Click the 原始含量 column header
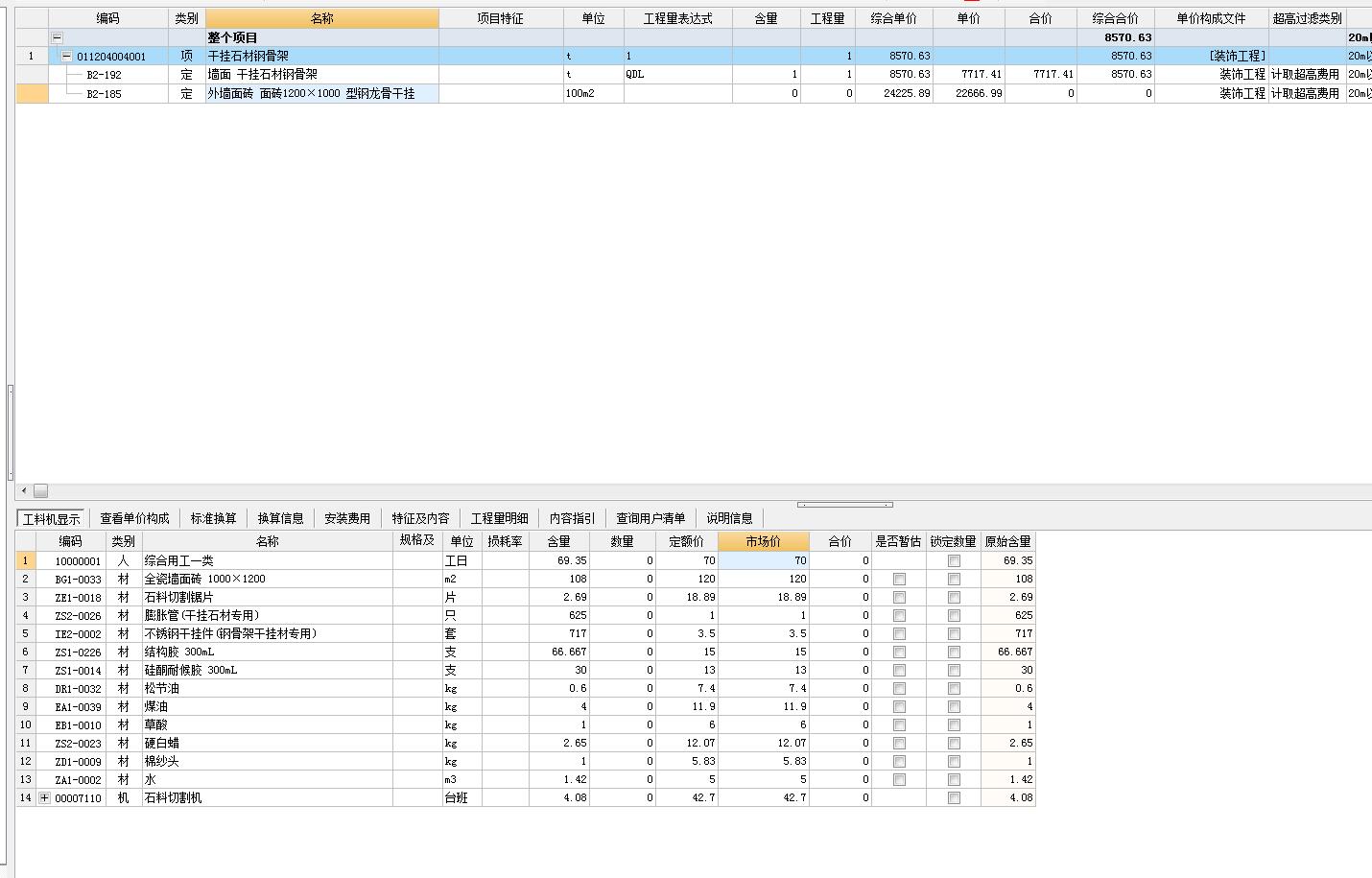This screenshot has width=1372, height=878. [1008, 541]
